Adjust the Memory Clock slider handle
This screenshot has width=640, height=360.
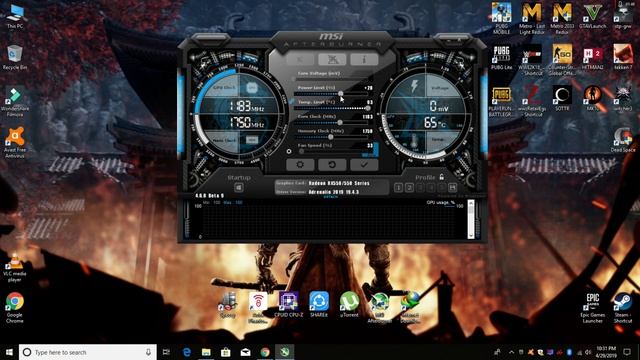point(331,137)
